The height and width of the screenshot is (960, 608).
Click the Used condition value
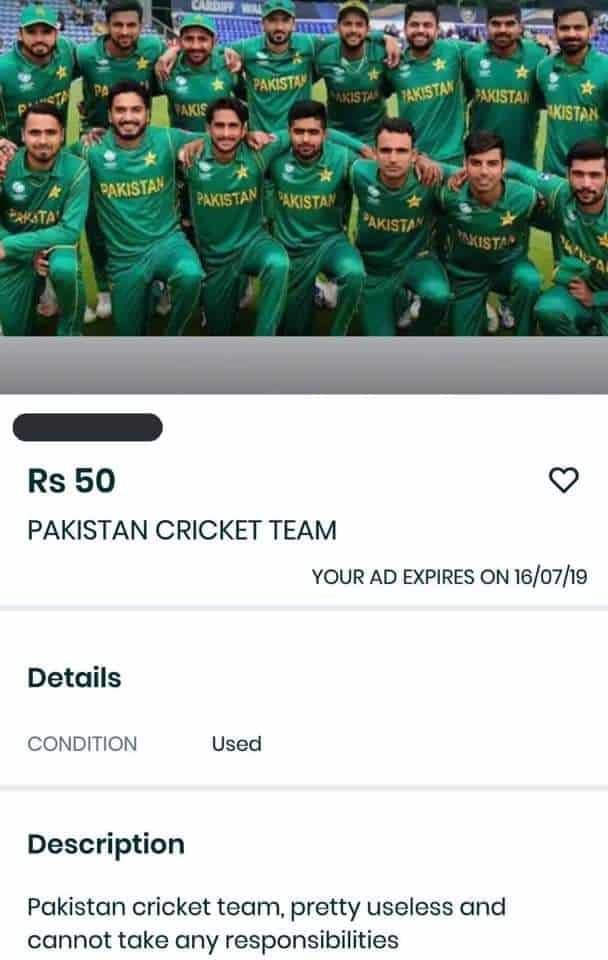[236, 744]
